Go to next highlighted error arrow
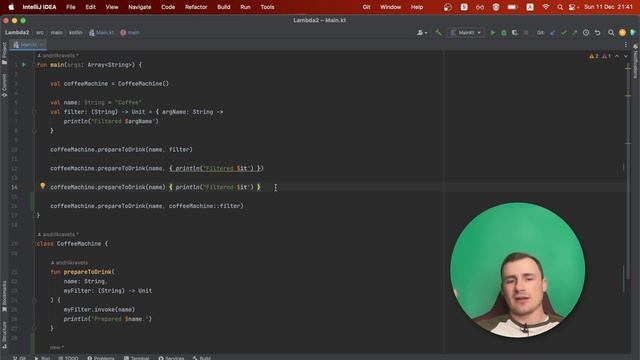 (x=626, y=56)
